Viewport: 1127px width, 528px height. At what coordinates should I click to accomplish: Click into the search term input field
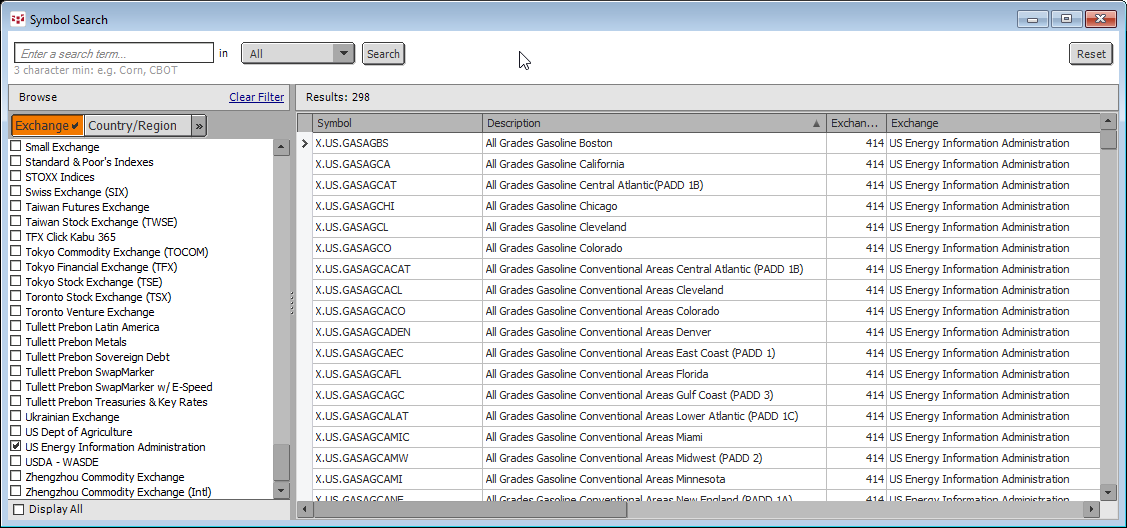[114, 53]
